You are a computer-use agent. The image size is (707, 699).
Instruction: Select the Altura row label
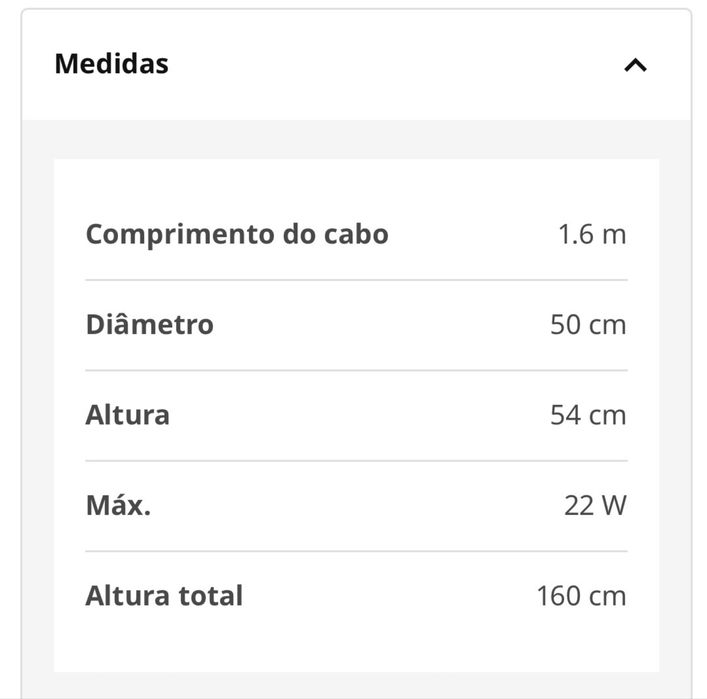[x=128, y=415]
